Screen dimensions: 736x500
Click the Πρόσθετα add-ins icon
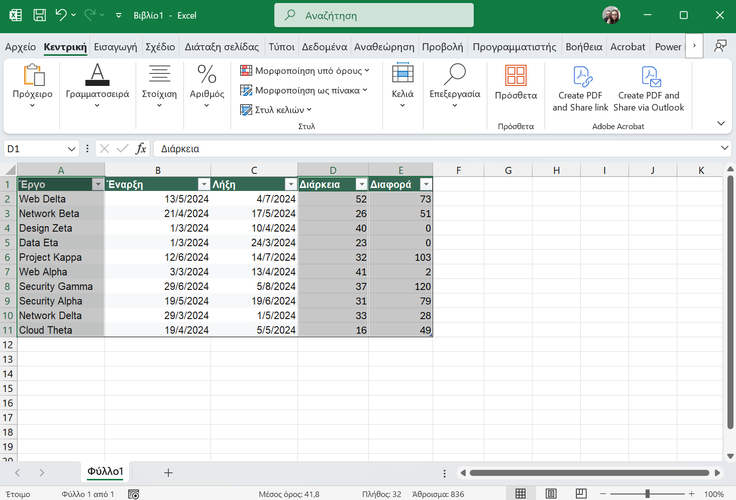tap(516, 75)
